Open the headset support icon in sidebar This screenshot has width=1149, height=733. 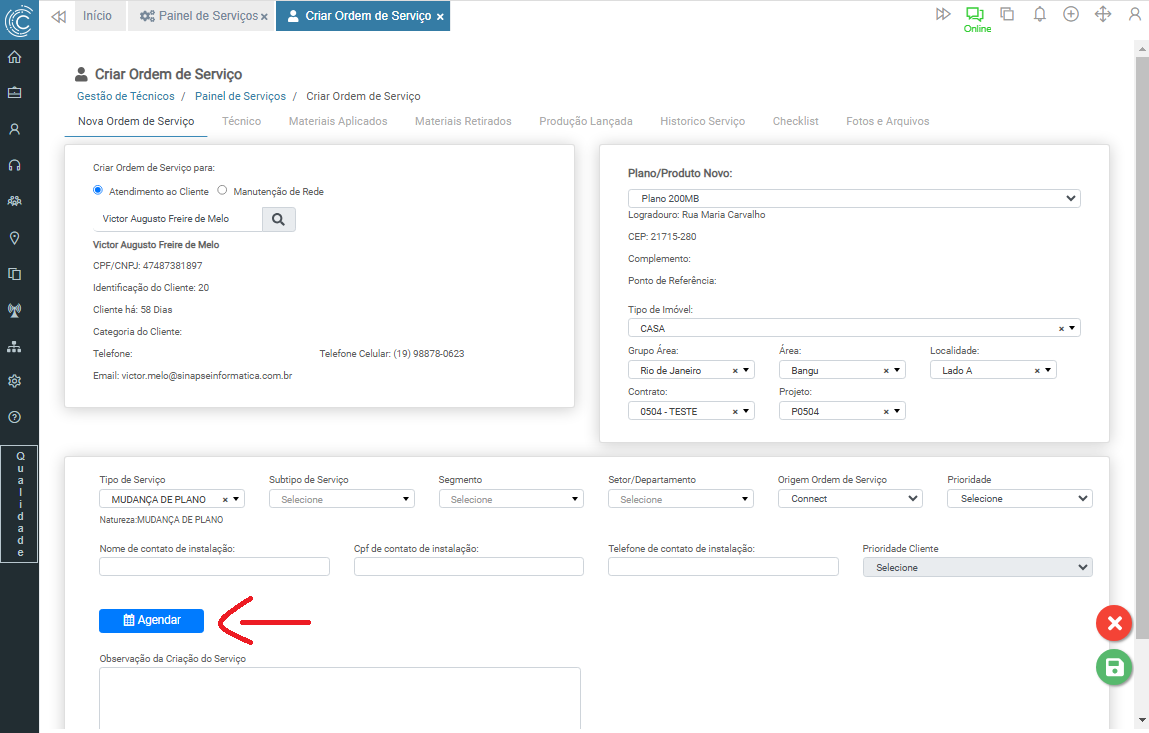[x=15, y=165]
